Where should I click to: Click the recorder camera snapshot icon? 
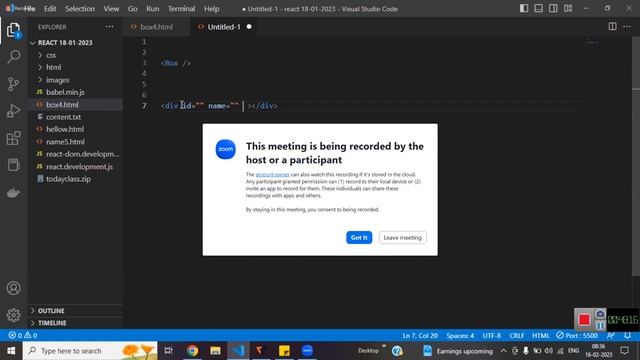[600, 313]
